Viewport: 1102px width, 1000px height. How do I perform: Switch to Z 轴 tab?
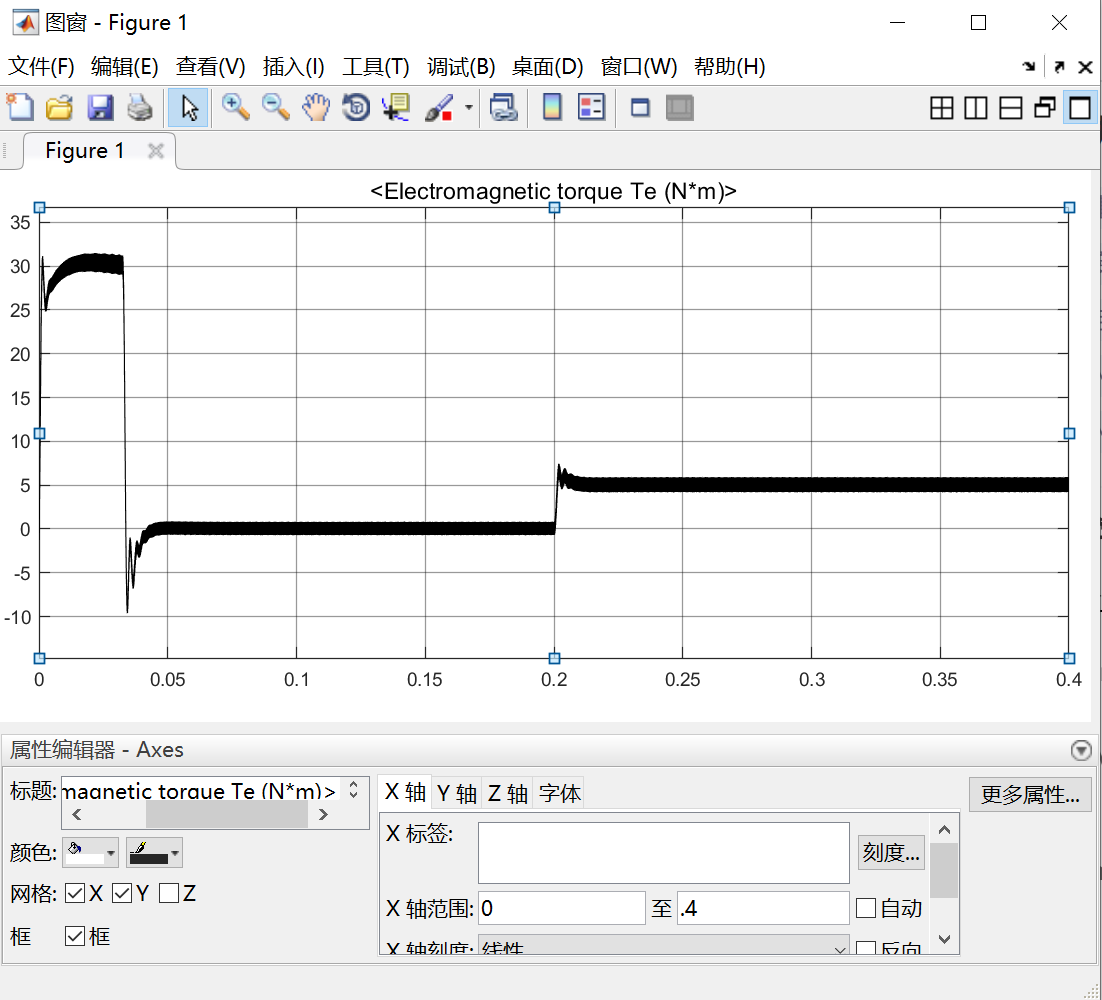(x=507, y=793)
